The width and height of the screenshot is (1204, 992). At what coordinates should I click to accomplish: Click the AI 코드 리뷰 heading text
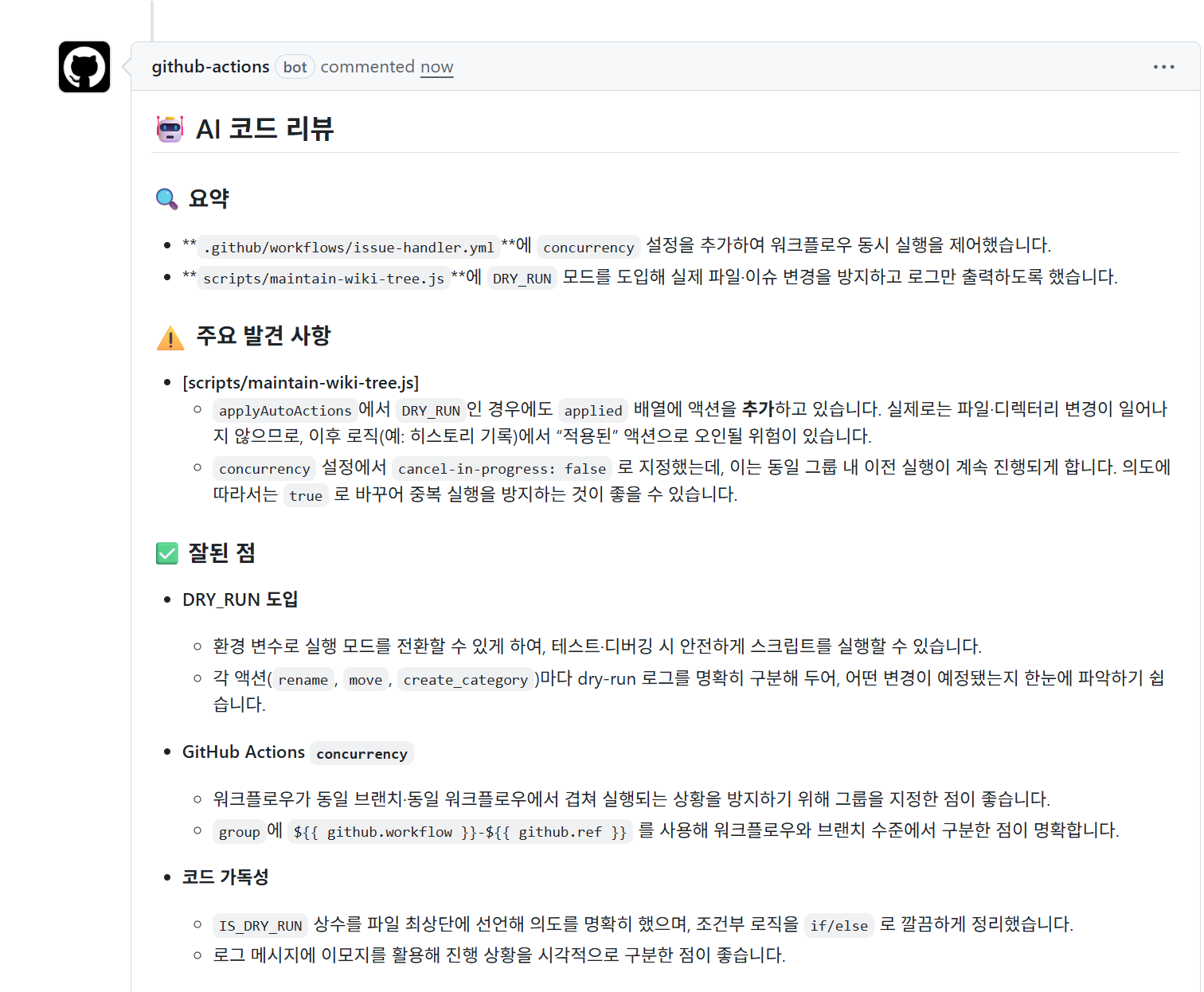tap(264, 129)
